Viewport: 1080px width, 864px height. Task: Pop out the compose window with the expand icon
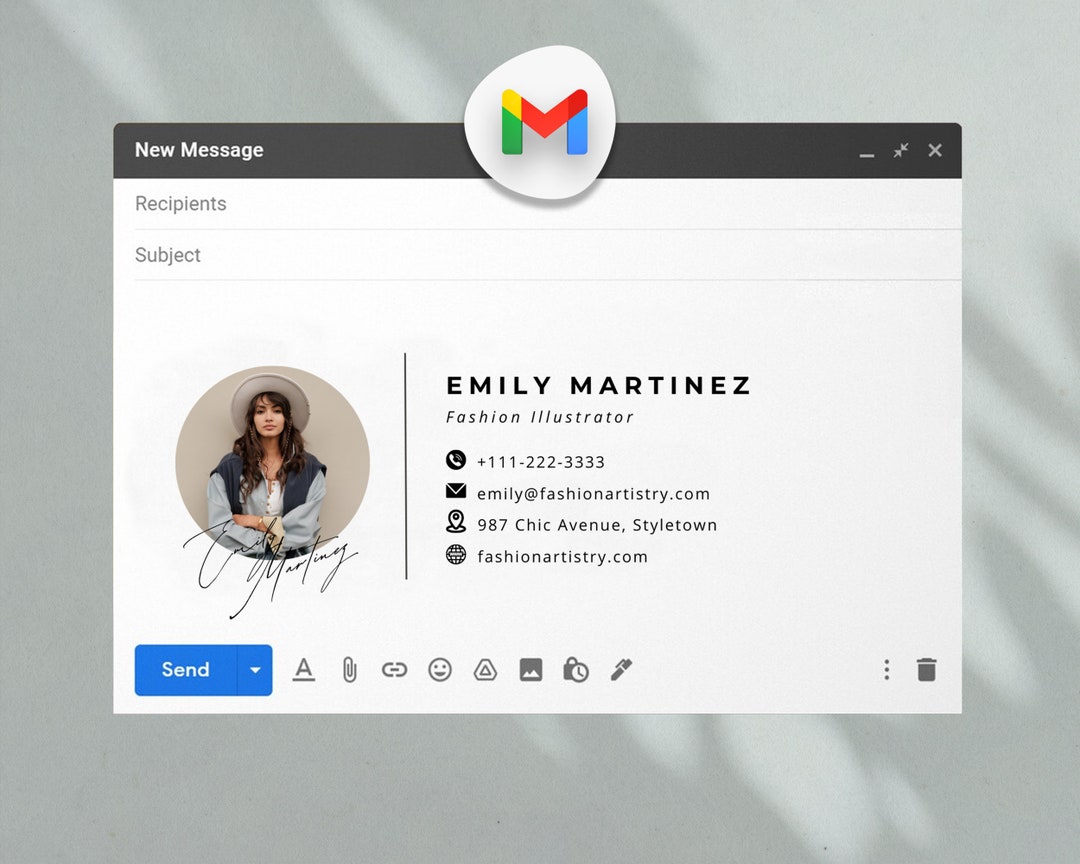pos(900,150)
